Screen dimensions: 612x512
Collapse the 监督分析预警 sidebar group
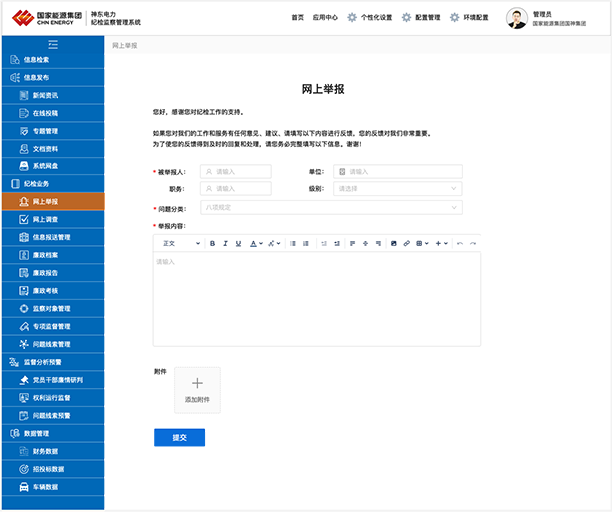coord(53,362)
